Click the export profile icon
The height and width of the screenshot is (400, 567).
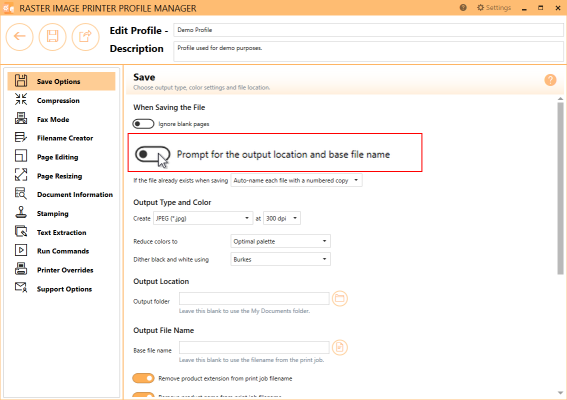85,37
